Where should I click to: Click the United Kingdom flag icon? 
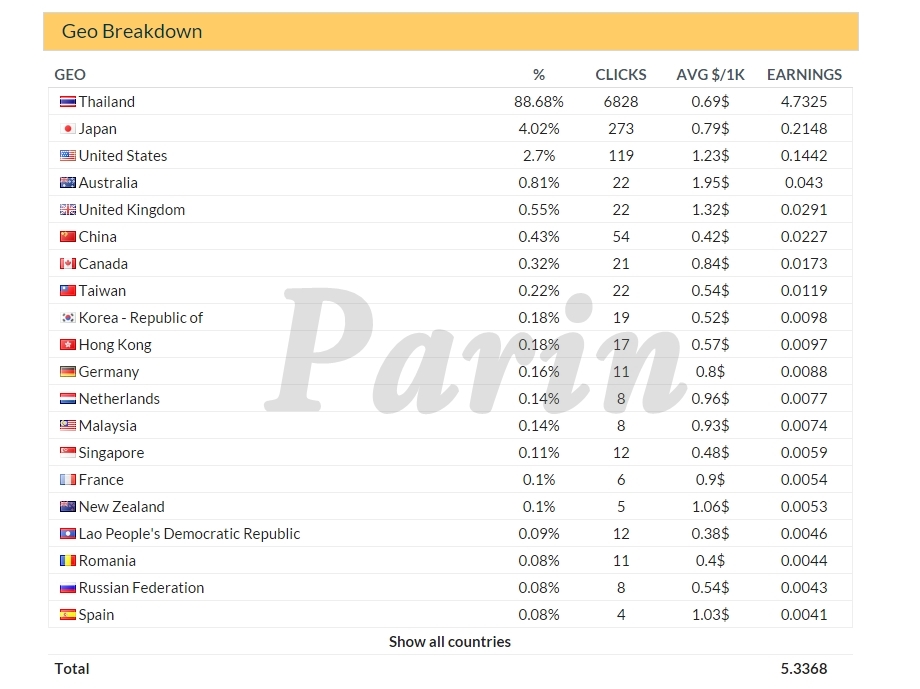(x=68, y=210)
